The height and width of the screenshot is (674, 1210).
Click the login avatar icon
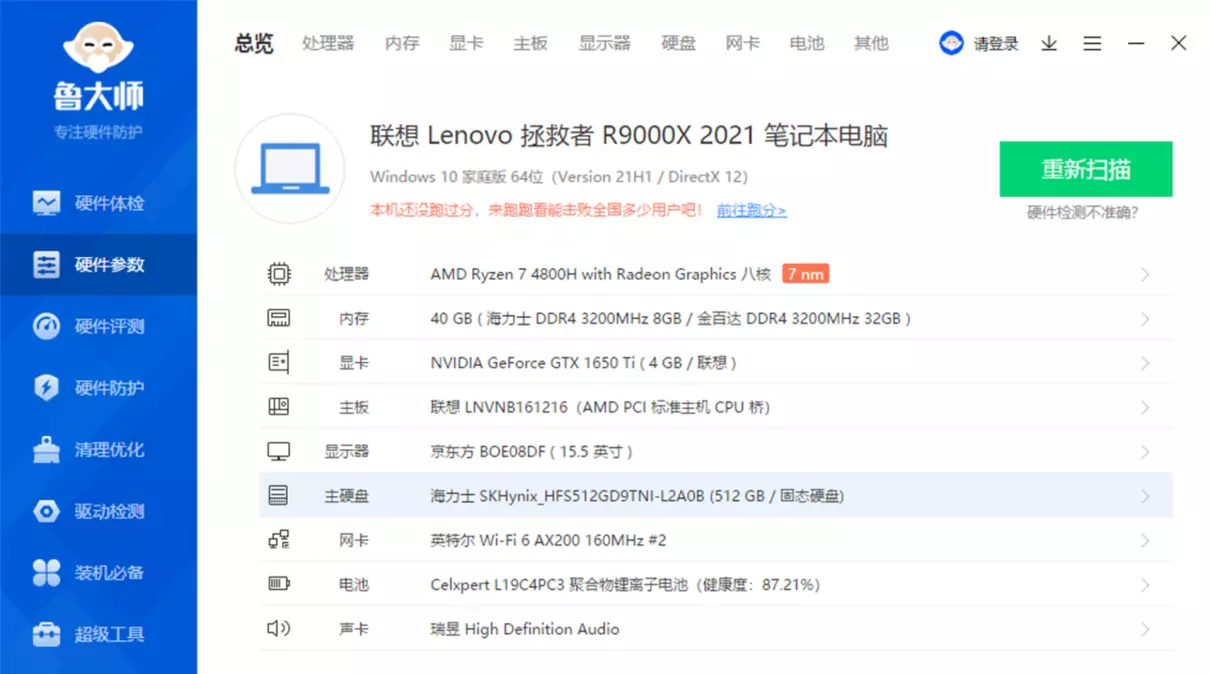pyautogui.click(x=951, y=43)
